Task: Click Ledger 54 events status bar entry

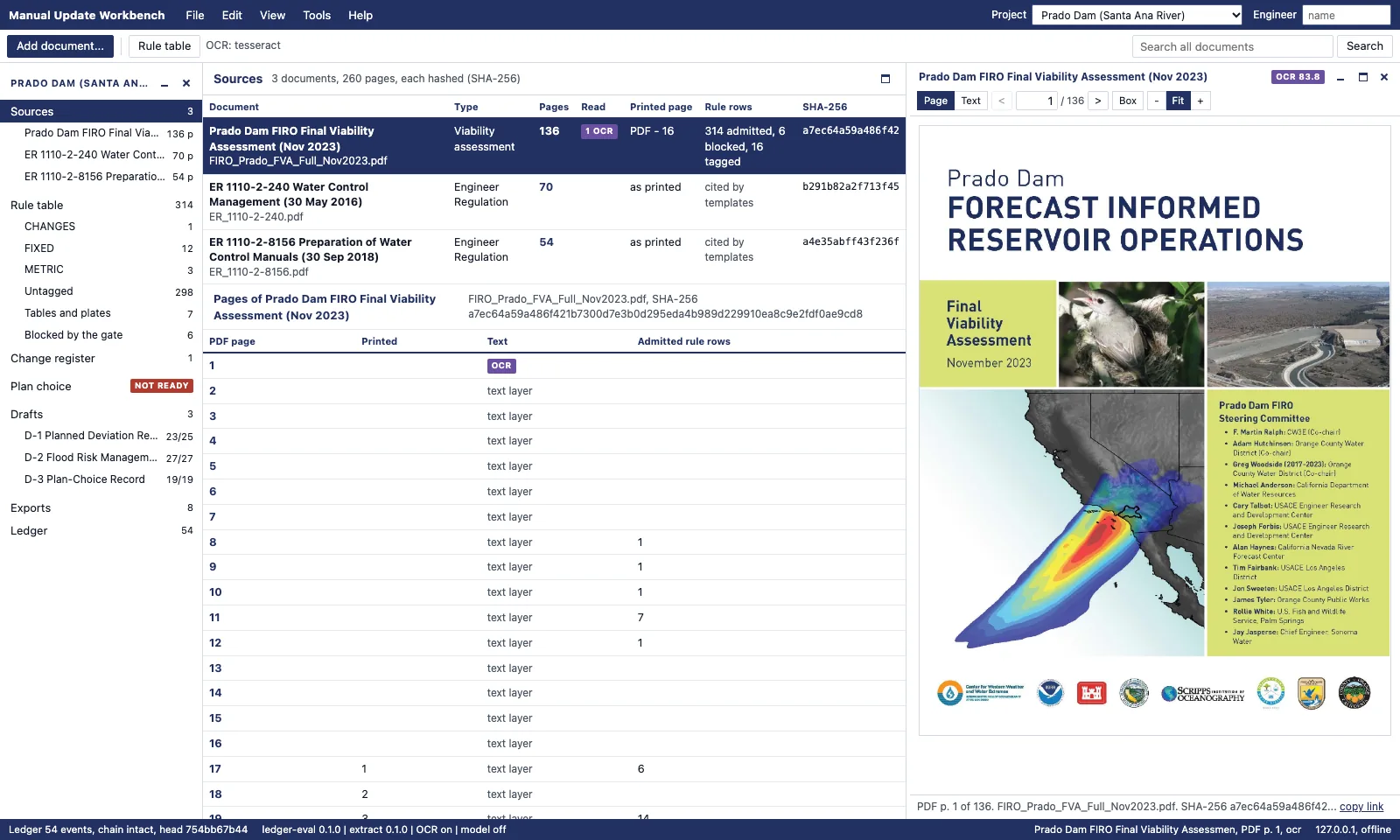Action: pyautogui.click(x=128, y=829)
